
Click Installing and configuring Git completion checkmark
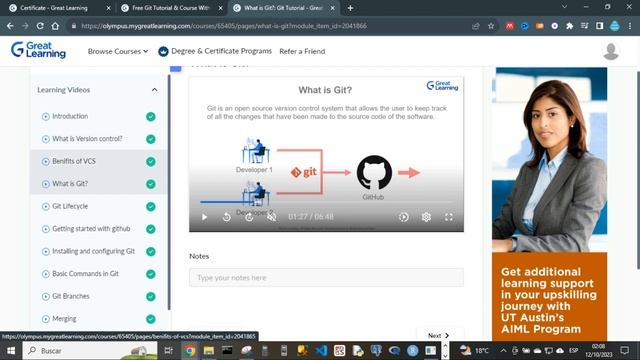pos(151,251)
